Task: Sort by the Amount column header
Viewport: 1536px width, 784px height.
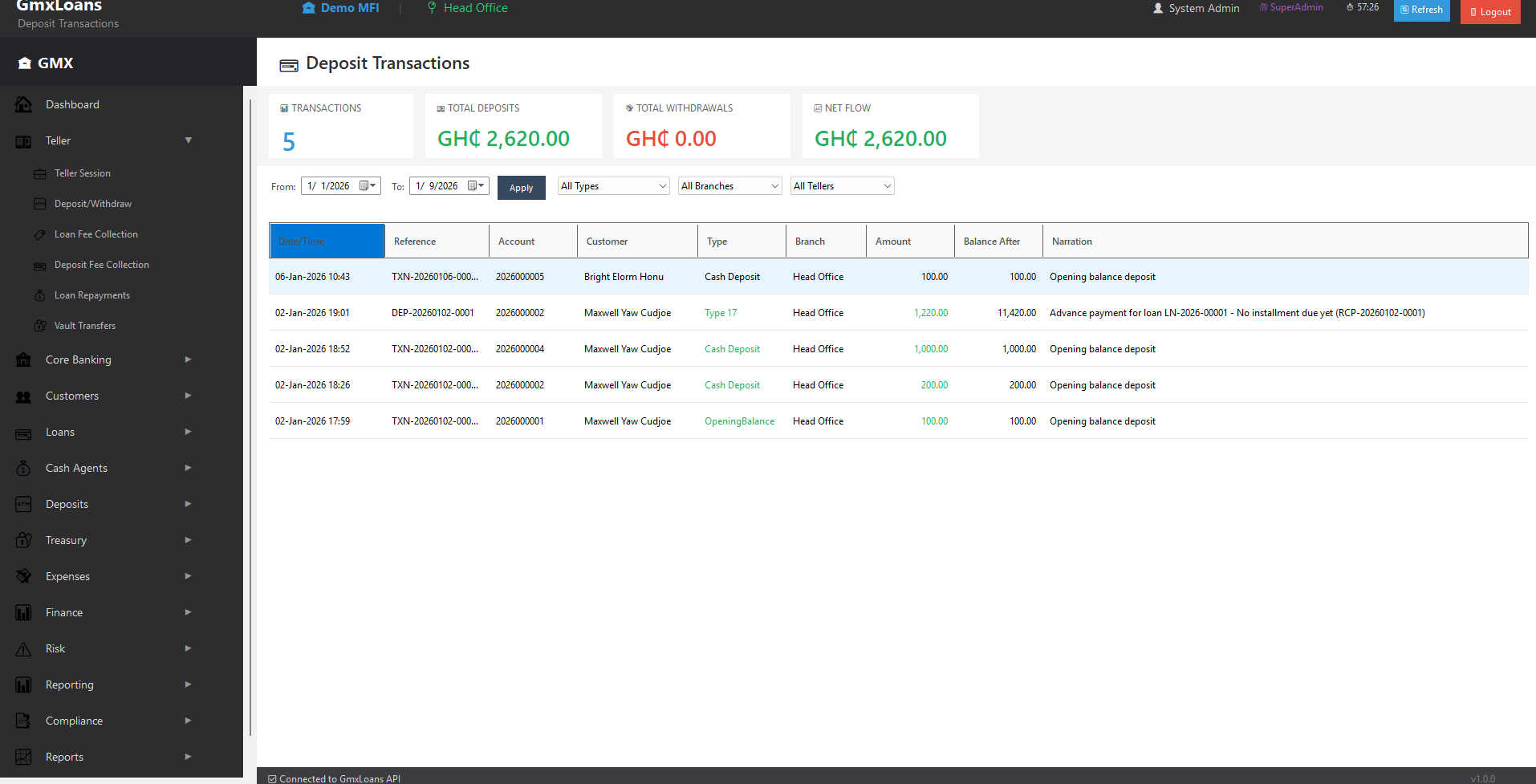Action: (911, 241)
